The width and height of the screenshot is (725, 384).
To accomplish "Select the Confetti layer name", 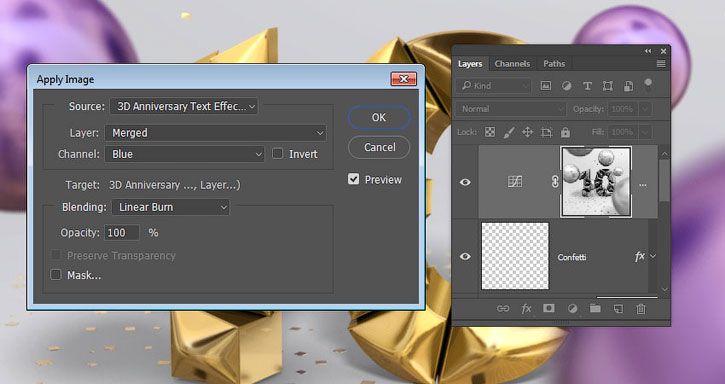I will point(571,257).
